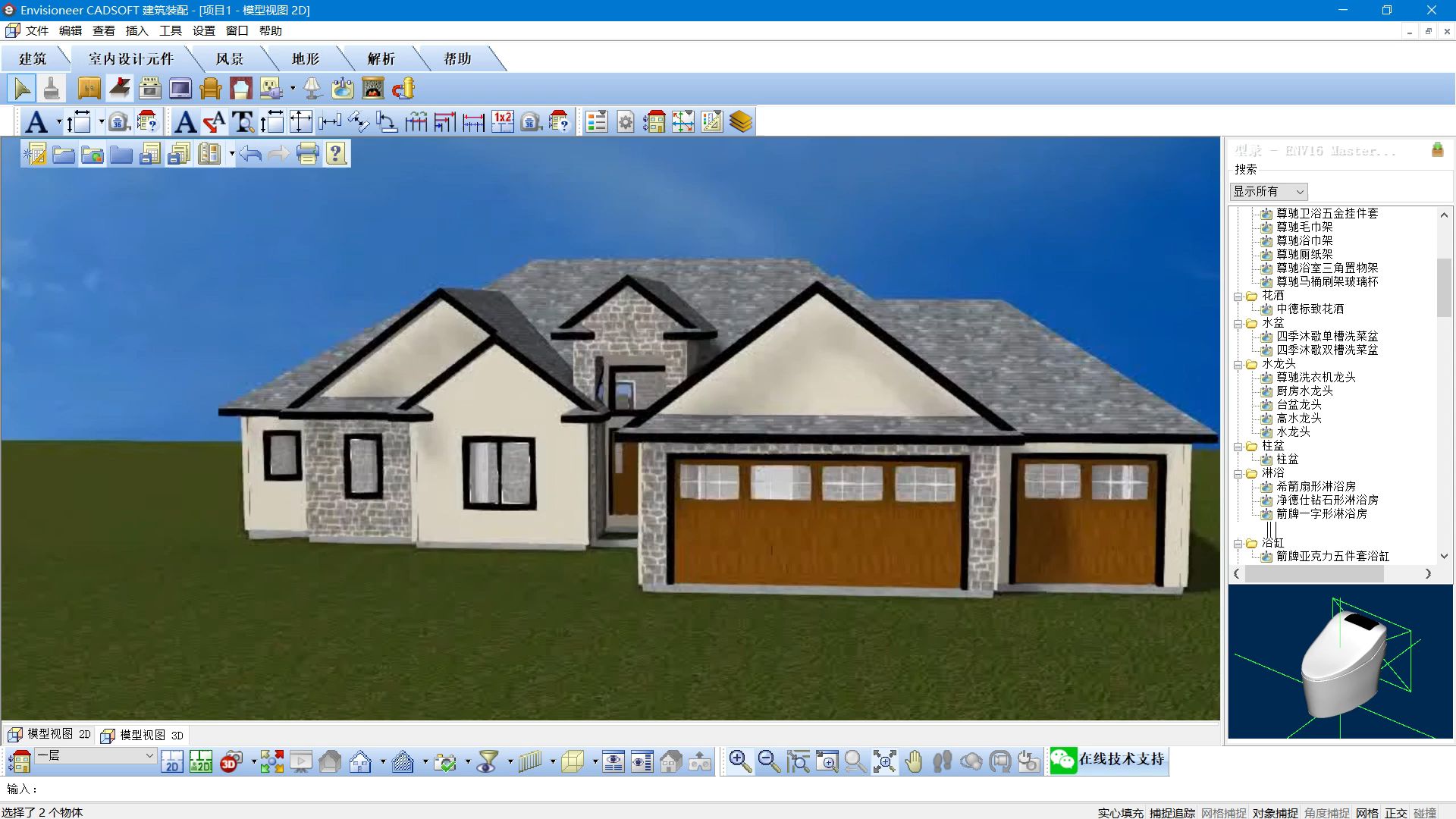Screen dimensions: 1456x819
Task: Click the paint brush tool icon
Action: point(52,89)
